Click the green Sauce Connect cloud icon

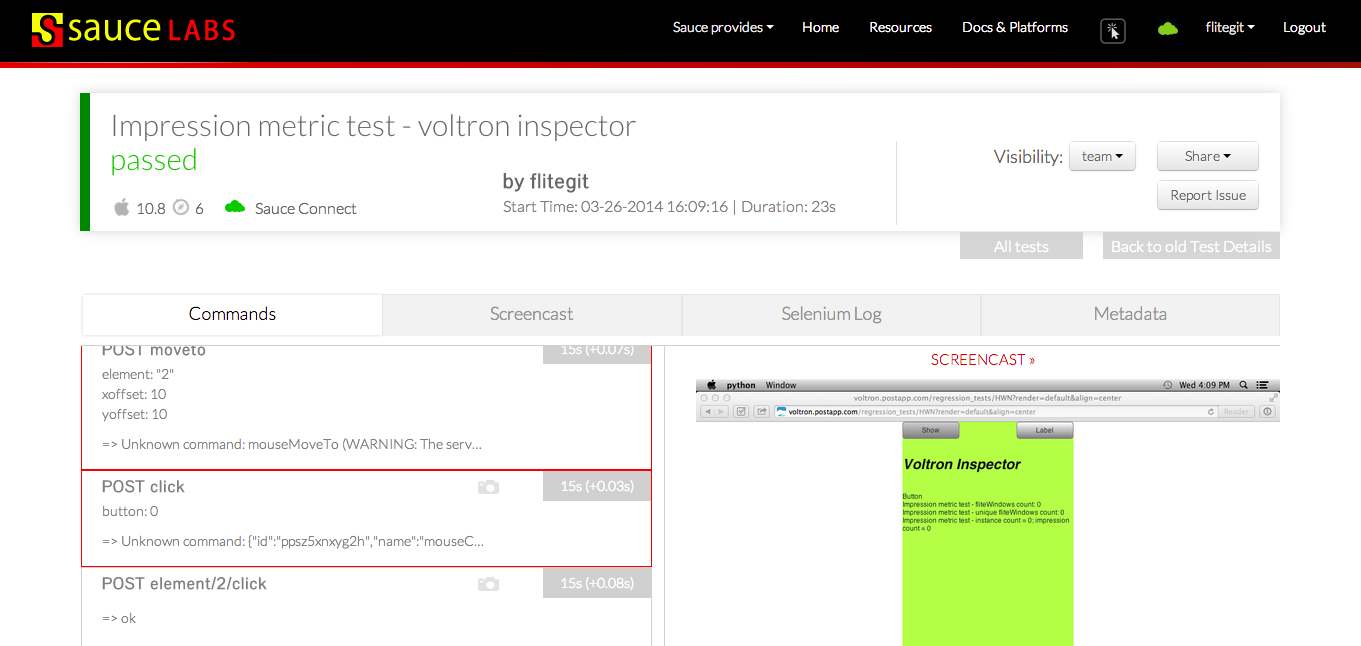(235, 207)
